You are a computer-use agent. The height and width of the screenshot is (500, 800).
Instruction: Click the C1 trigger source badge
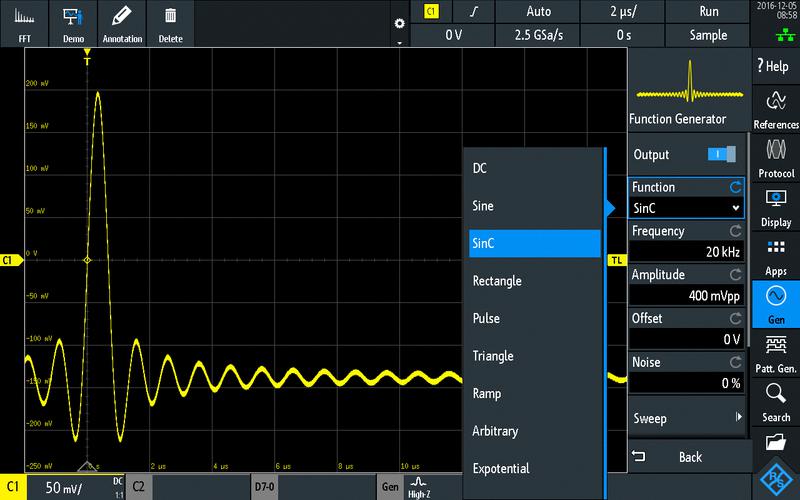[x=432, y=12]
